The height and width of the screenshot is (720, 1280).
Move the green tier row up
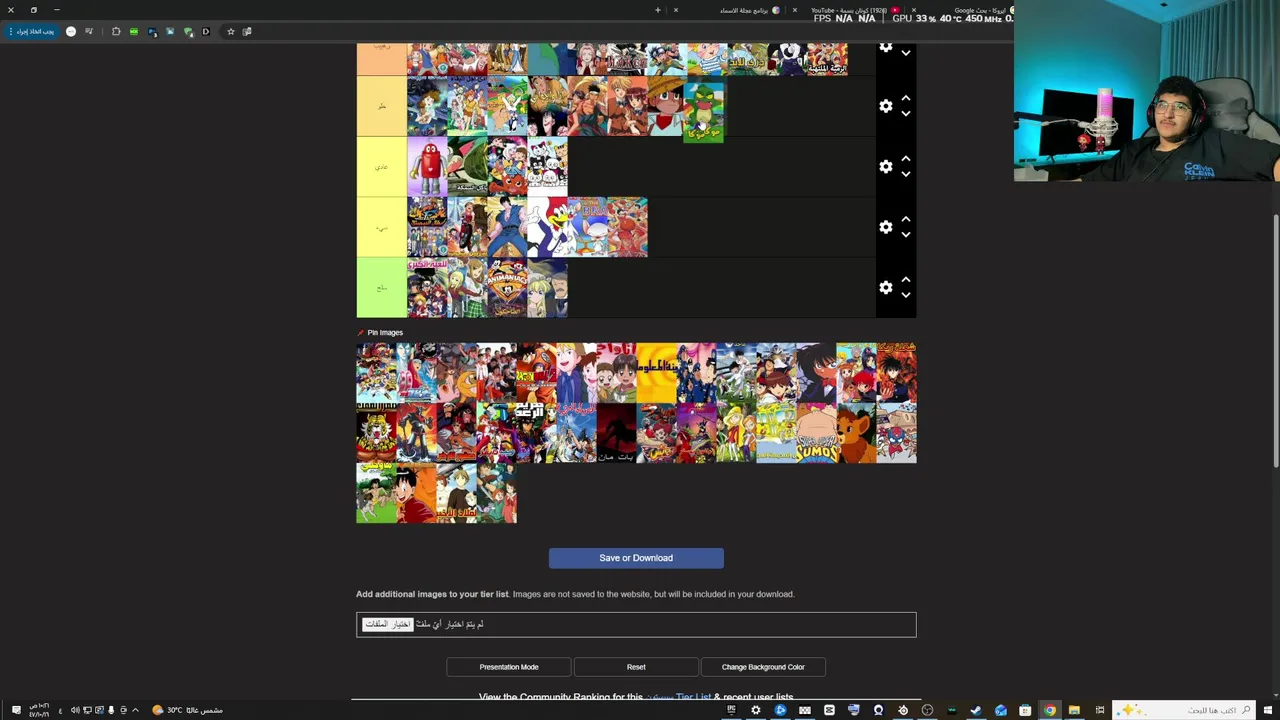coord(905,279)
